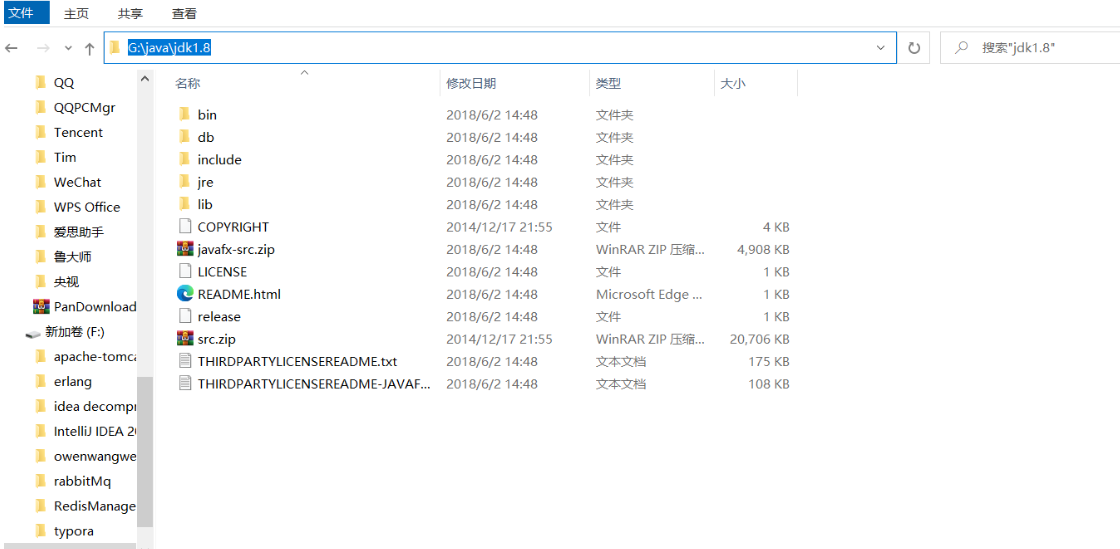
Task: Open idea decompr folder in navigation pane
Action: coord(94,406)
